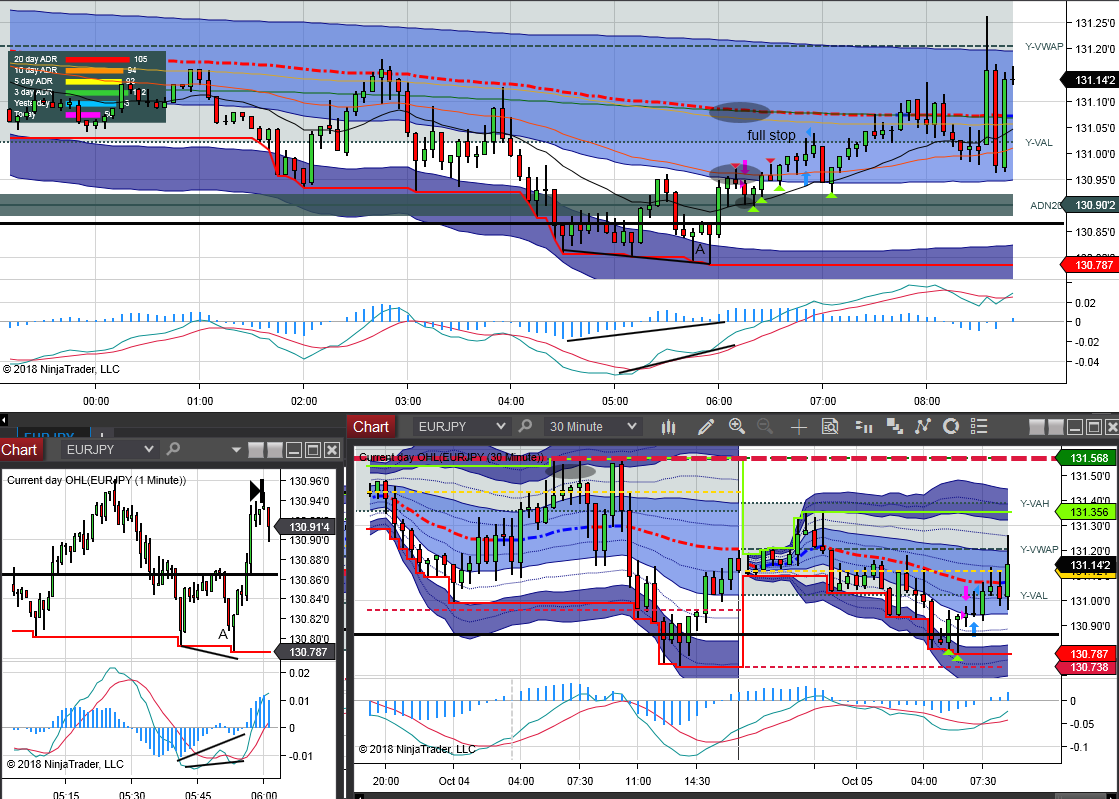Close the 30 Minute chart window
The width and height of the screenshot is (1119, 799).
pos(1111,427)
